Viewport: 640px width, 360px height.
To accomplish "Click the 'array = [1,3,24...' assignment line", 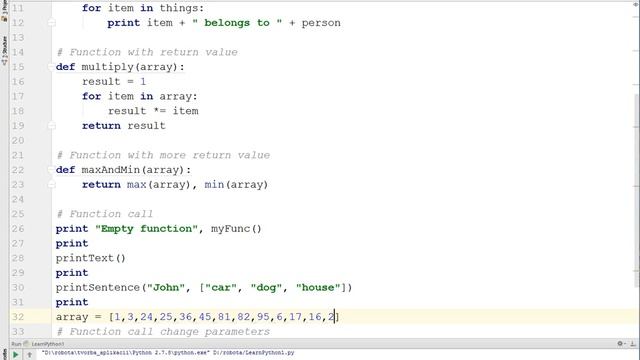I will [x=198, y=317].
